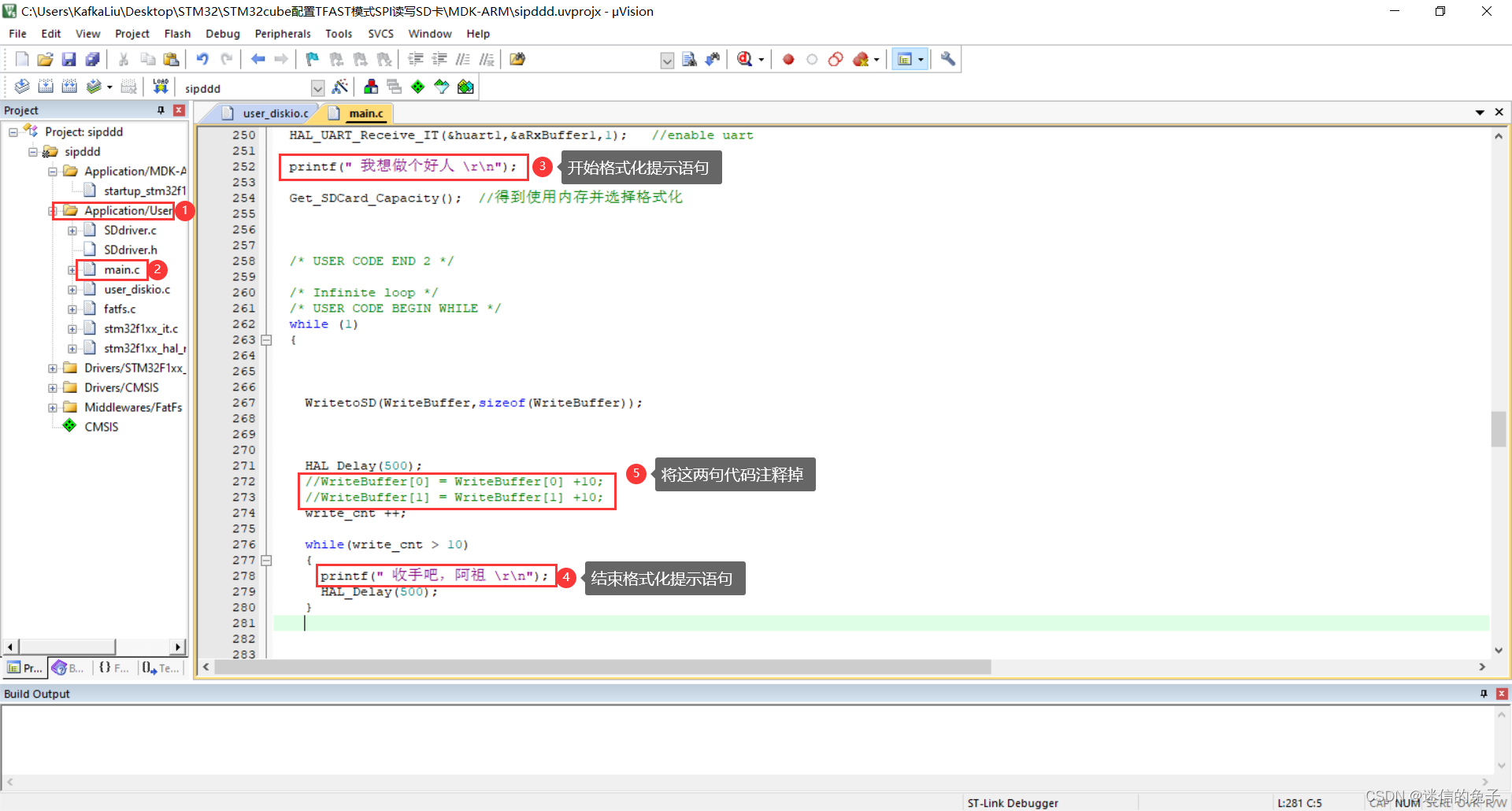Open Configuration wrench icon
This screenshot has height=811, width=1512.
948,59
